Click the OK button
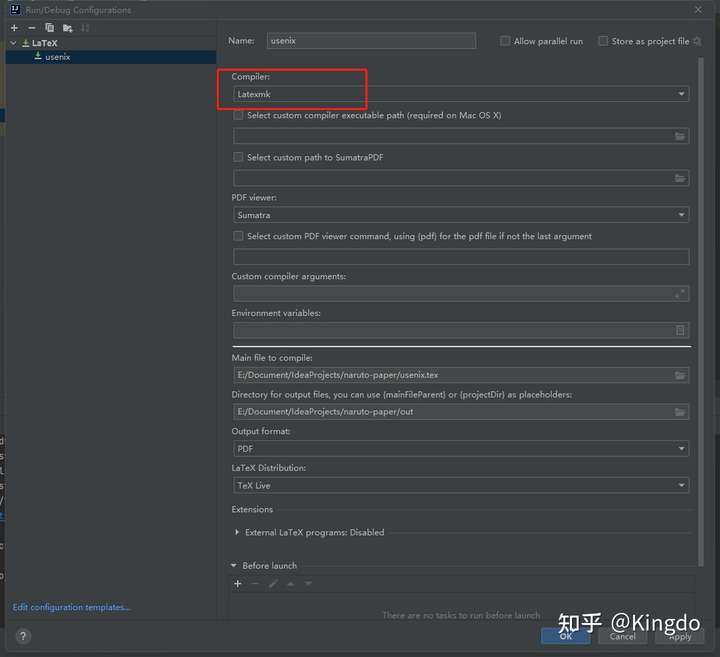The height and width of the screenshot is (657, 720). tap(566, 636)
